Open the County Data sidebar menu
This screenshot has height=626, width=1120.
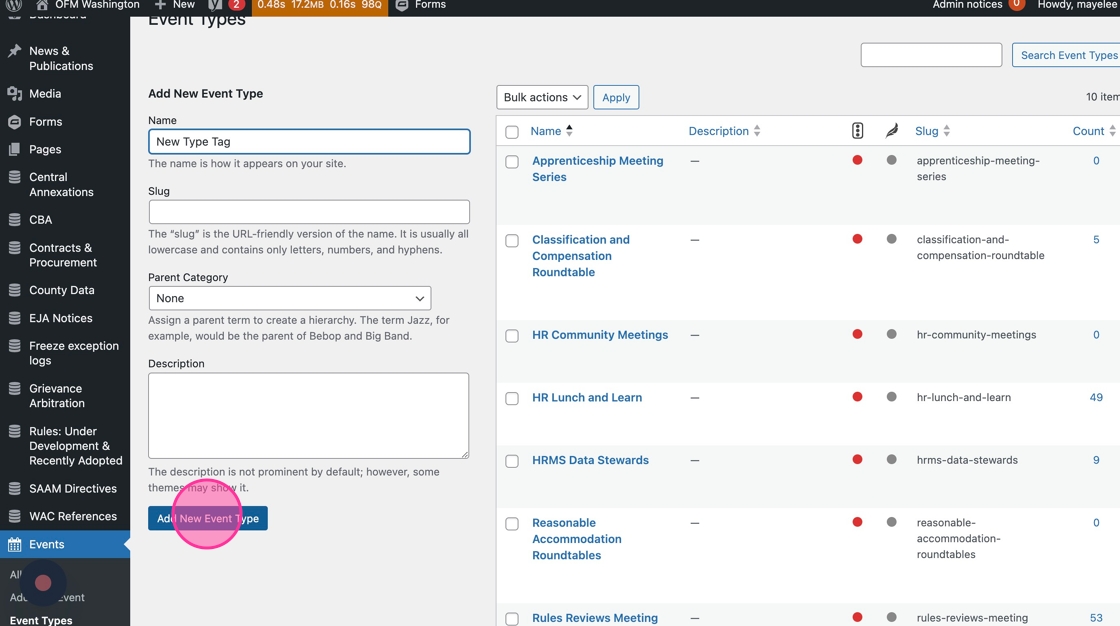(x=61, y=290)
